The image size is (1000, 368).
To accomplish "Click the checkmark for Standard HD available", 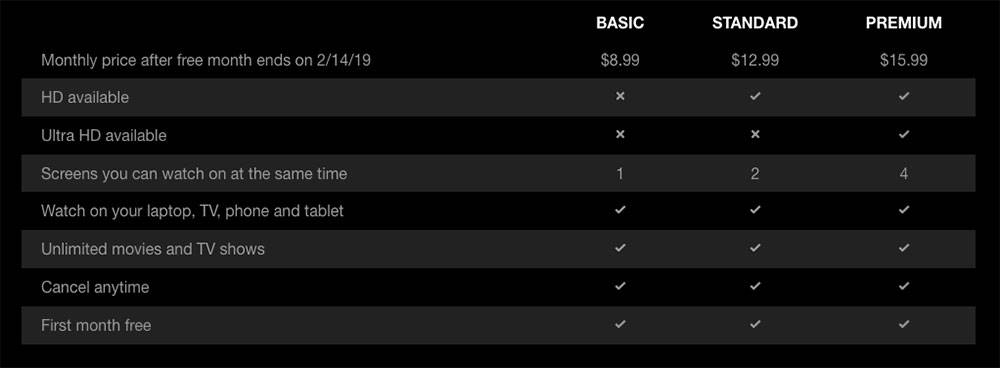I will 755,97.
